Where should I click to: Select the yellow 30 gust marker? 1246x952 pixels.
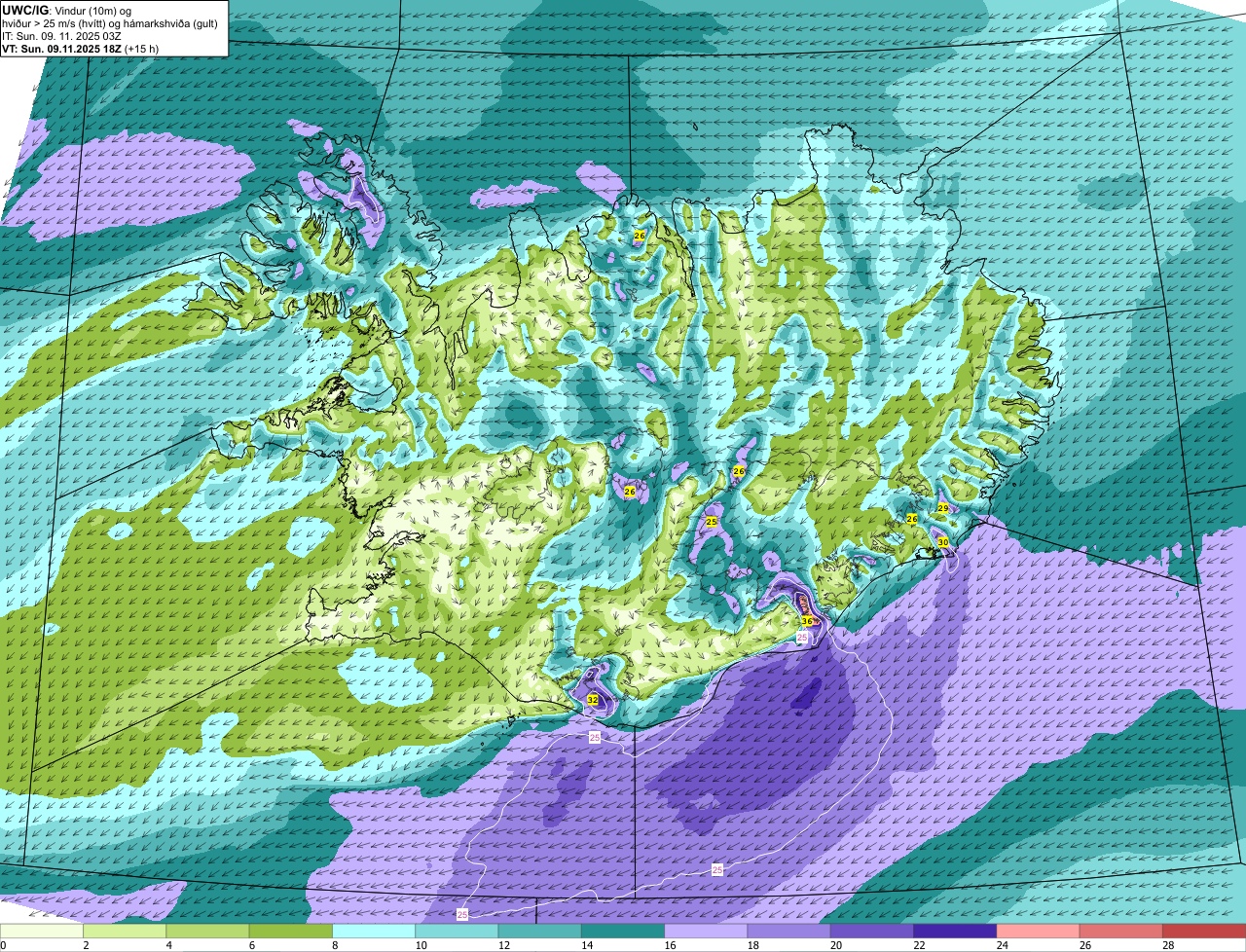[943, 541]
